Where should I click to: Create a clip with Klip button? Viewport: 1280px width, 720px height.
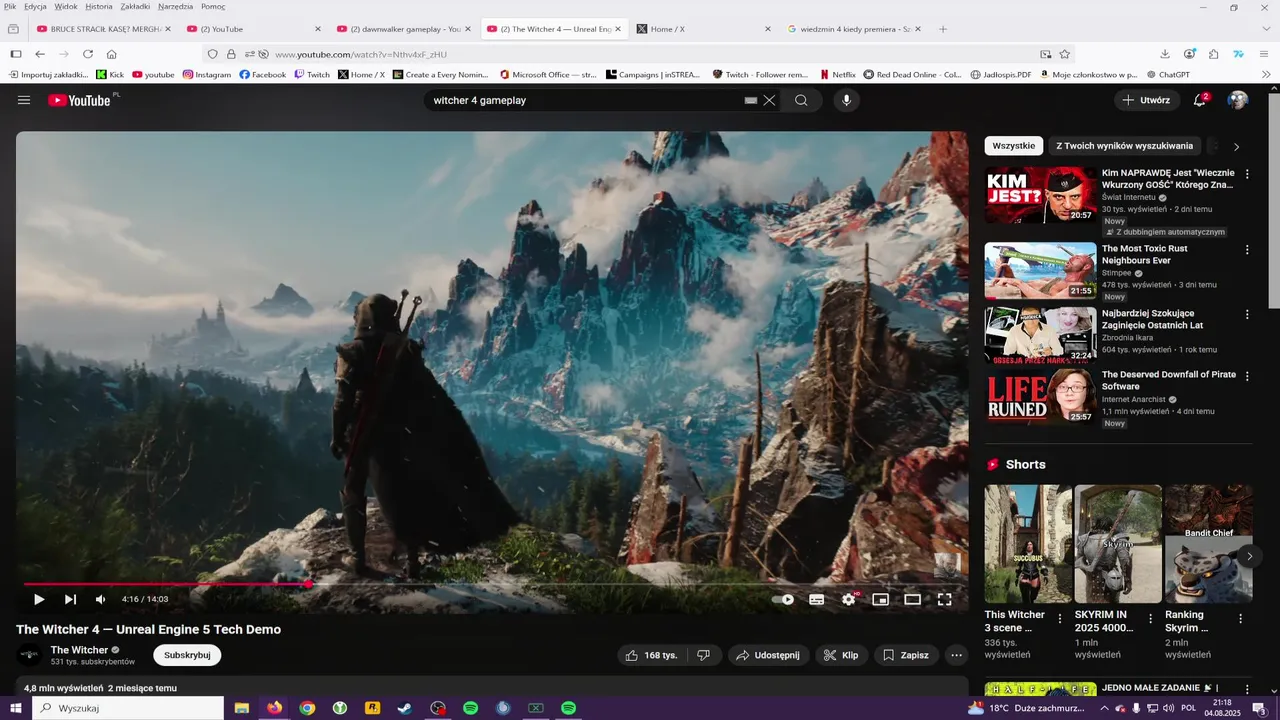[841, 655]
